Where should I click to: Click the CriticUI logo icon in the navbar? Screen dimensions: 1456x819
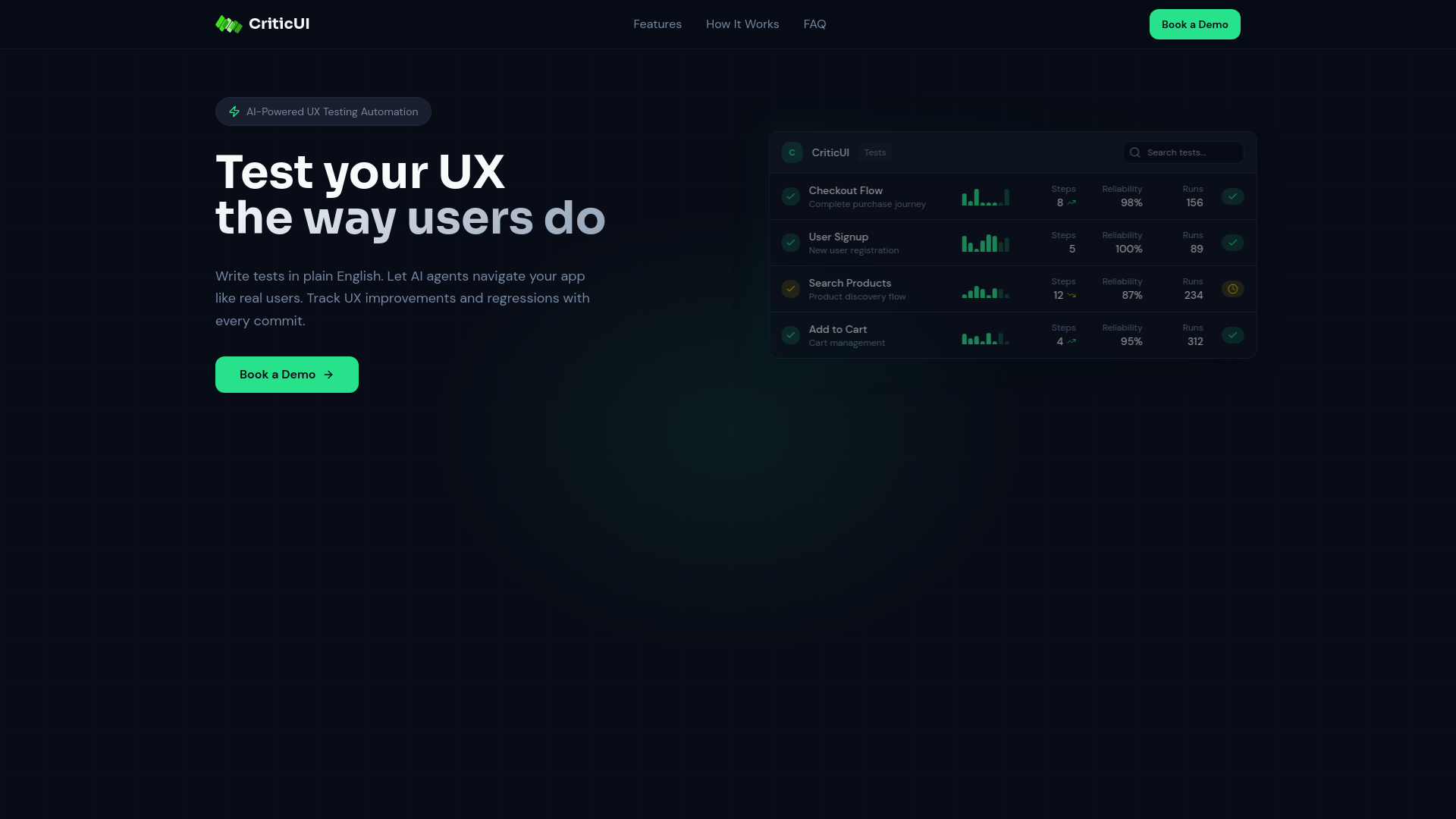229,24
